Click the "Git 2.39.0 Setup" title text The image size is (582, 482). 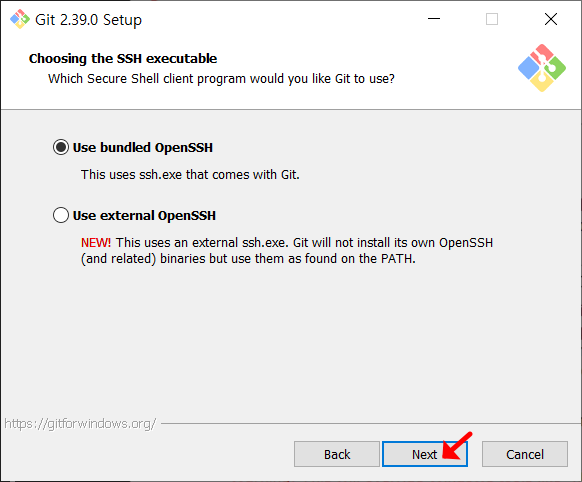[88, 20]
